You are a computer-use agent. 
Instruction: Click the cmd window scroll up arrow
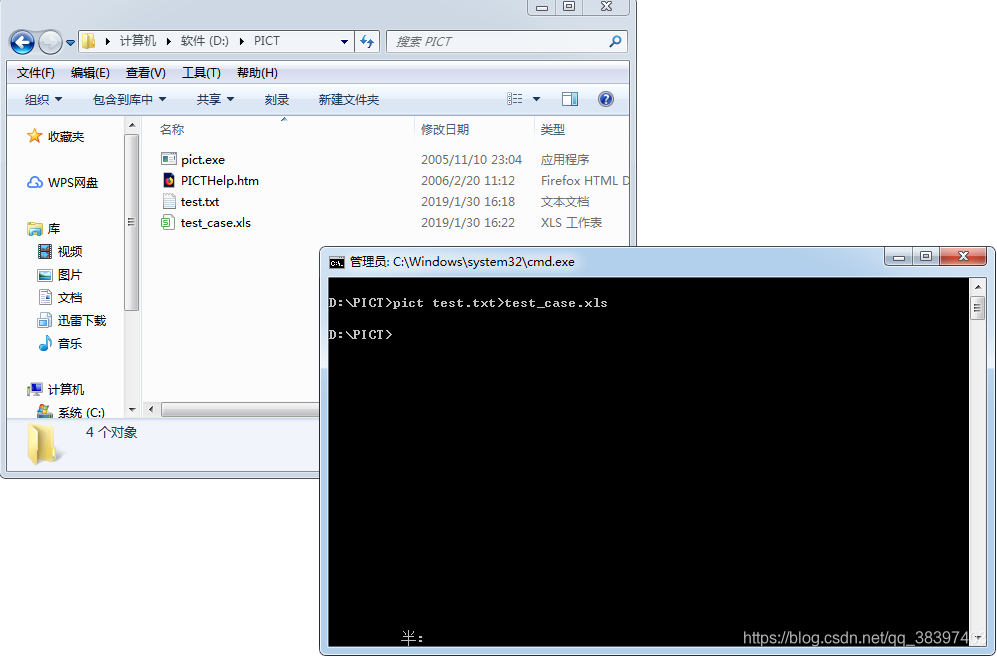click(977, 287)
